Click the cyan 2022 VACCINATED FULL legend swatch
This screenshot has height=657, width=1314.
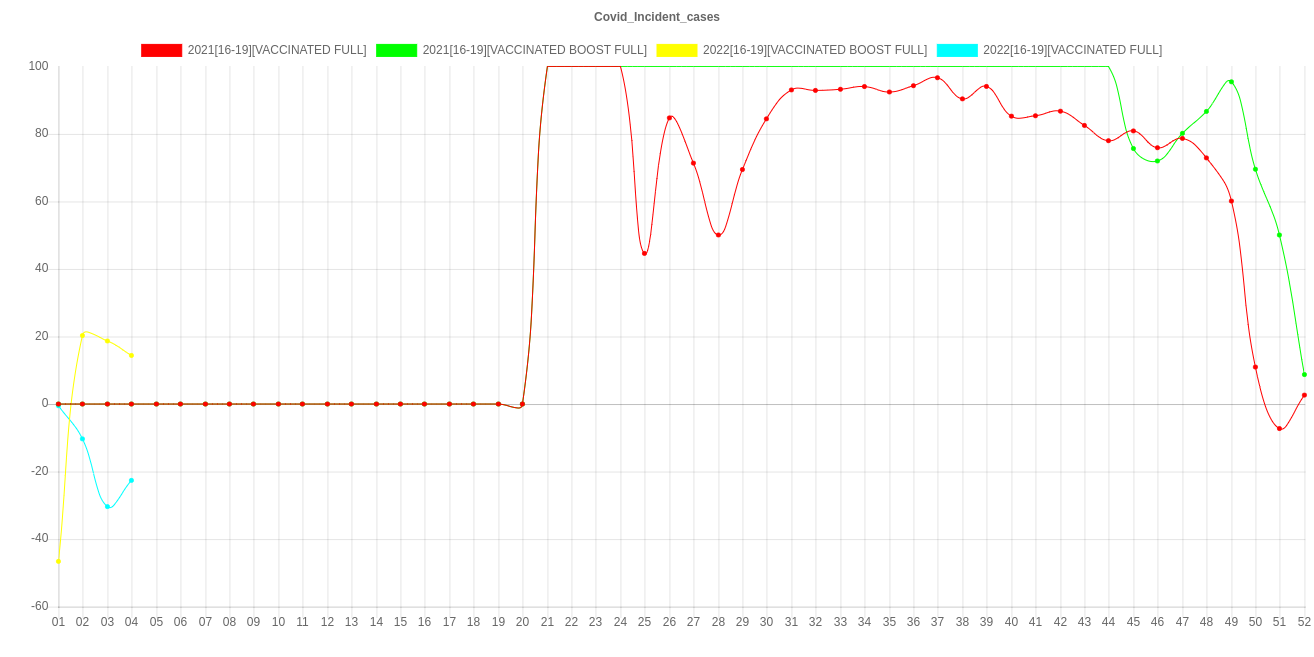click(x=957, y=50)
